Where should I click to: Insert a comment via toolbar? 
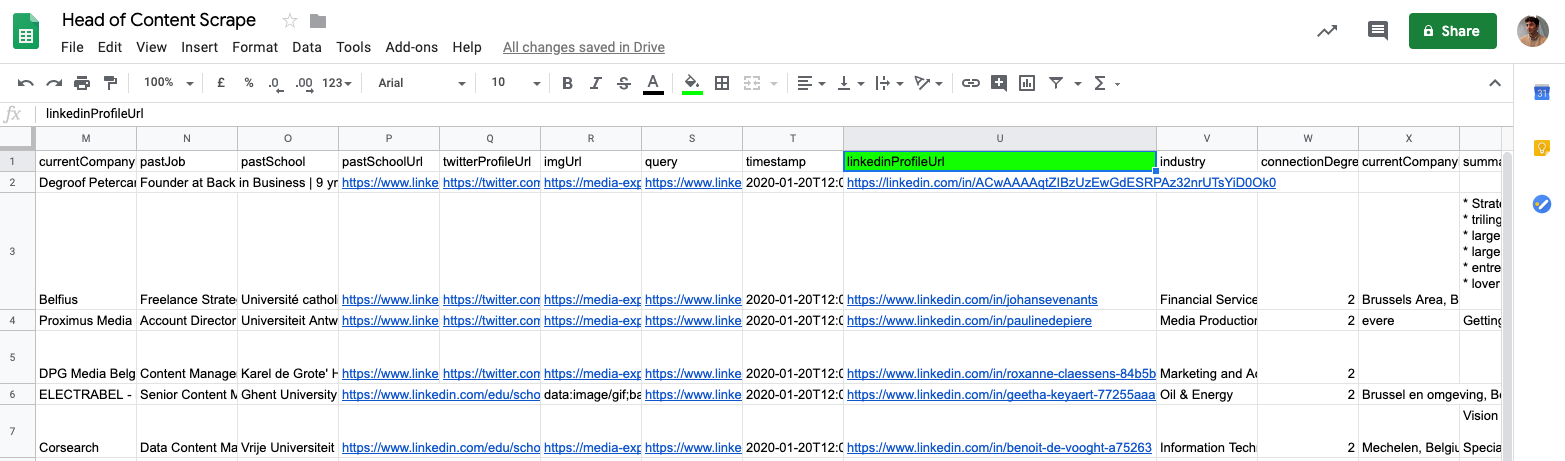998,83
